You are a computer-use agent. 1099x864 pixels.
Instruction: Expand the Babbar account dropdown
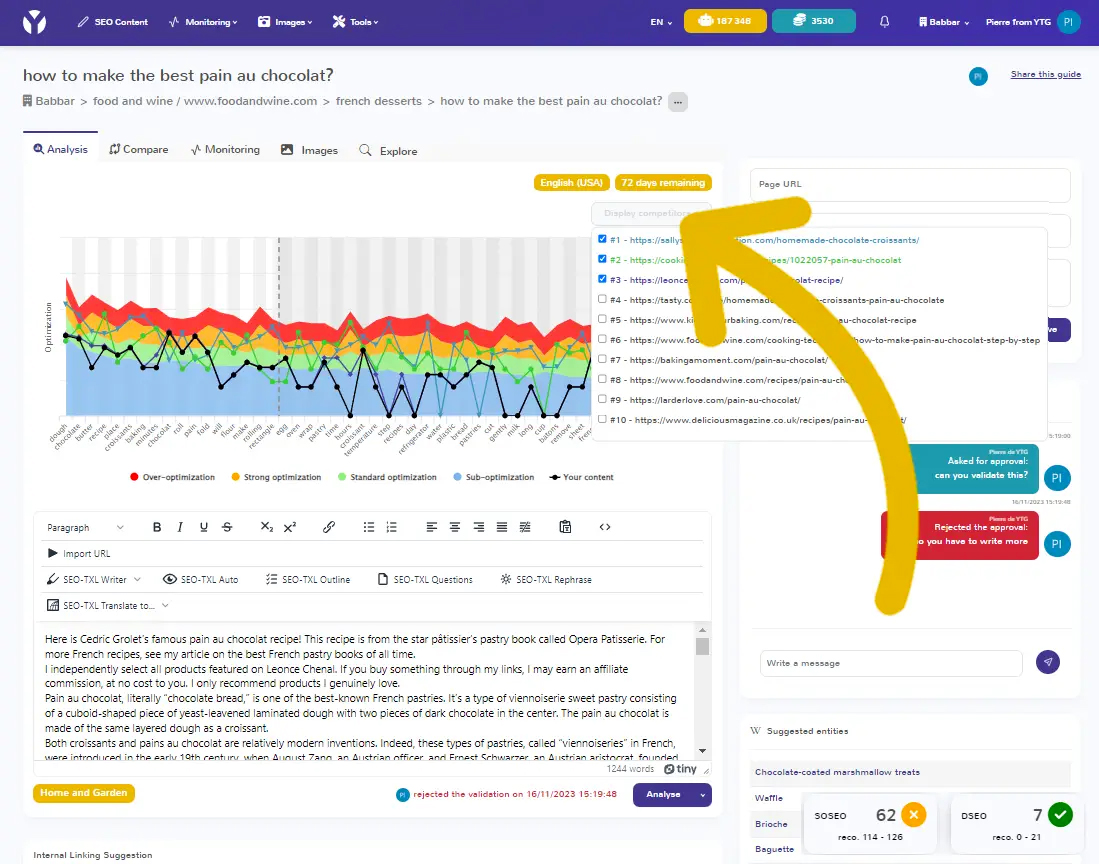click(944, 22)
